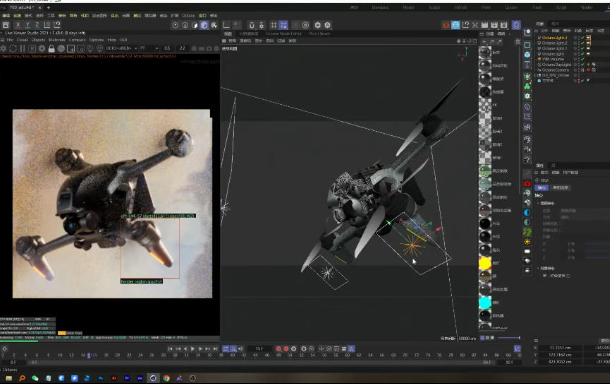Open the PT render mode dropdown
The width and height of the screenshot is (610, 384).
pos(149,48)
